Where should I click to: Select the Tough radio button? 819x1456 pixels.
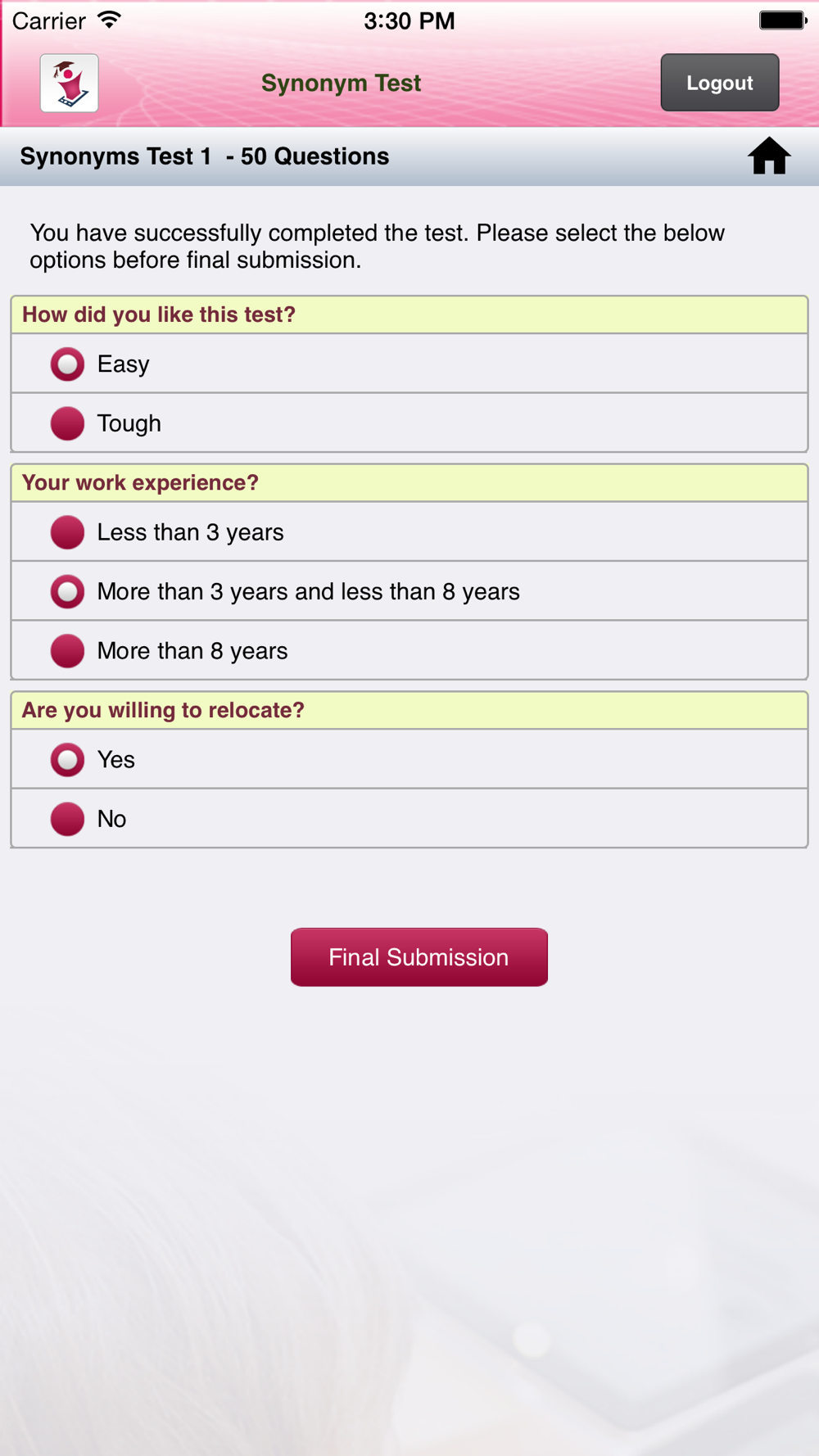coord(67,423)
